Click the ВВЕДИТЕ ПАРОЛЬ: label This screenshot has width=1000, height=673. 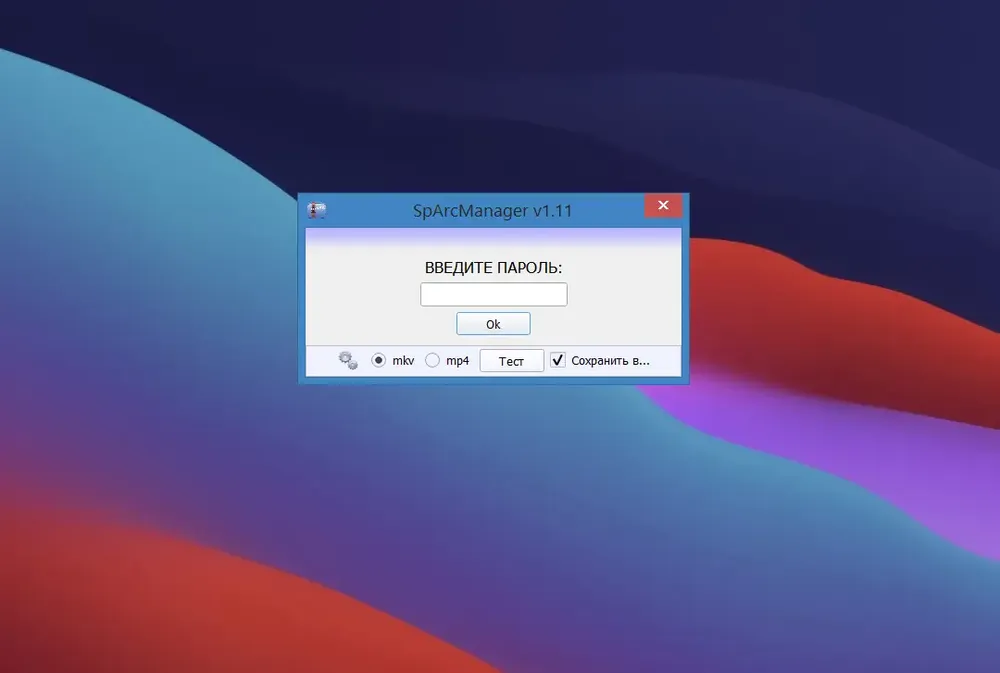pos(493,268)
